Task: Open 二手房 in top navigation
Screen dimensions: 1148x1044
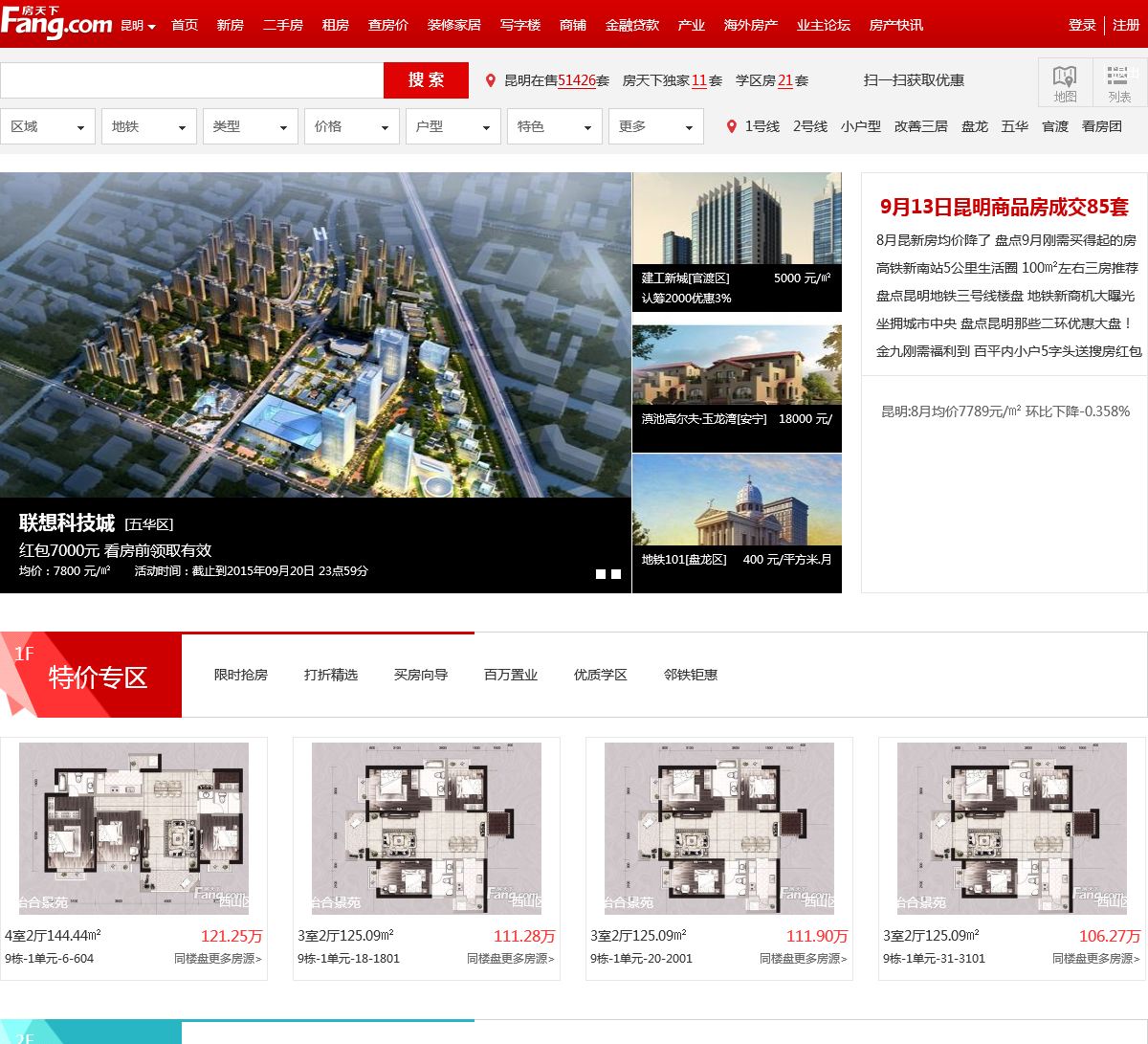Action: click(x=283, y=25)
